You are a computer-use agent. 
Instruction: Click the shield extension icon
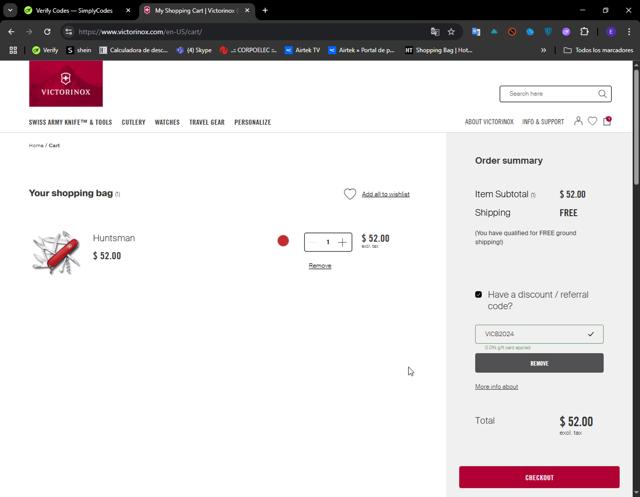pos(548,32)
